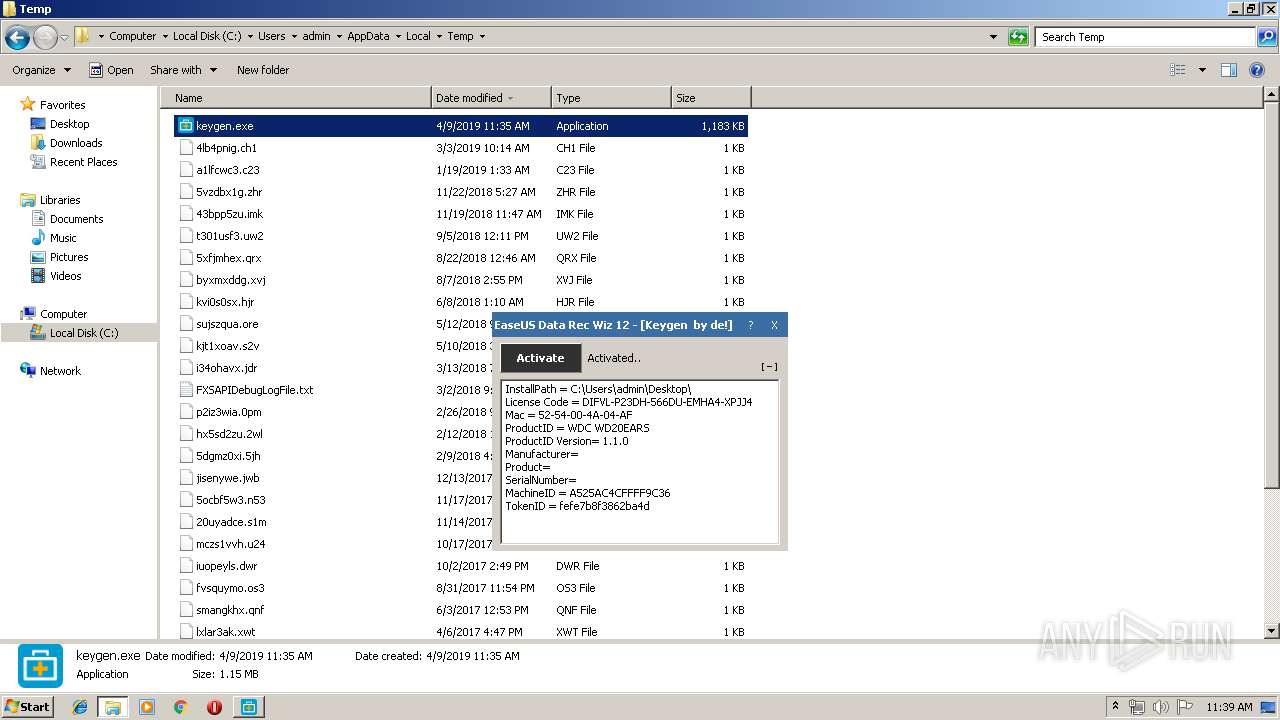
Task: Click the Windows Explorer taskbar icon
Action: tap(113, 707)
